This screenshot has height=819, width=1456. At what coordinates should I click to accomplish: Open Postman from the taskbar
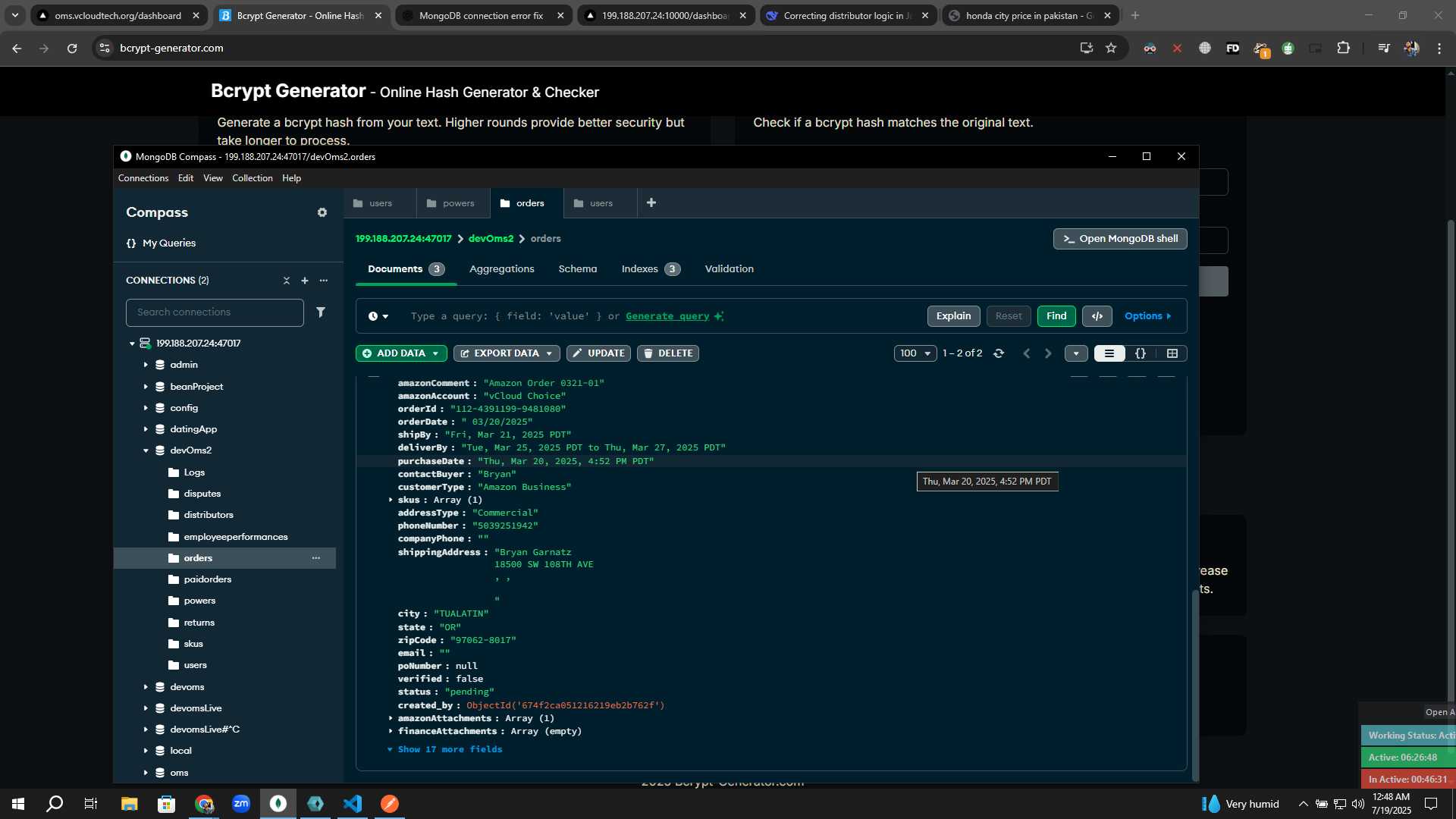click(x=390, y=804)
